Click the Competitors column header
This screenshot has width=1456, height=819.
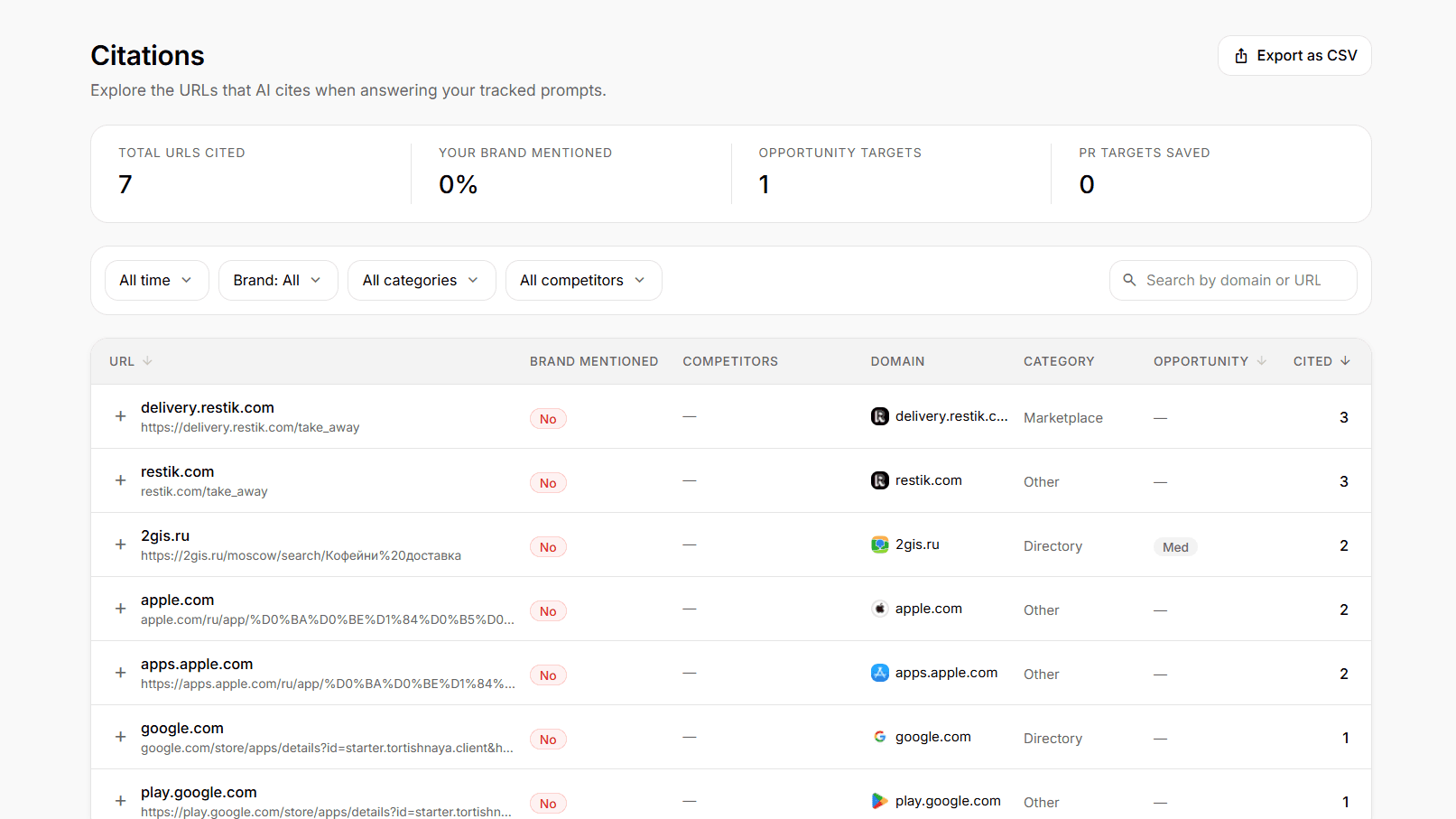coord(730,361)
